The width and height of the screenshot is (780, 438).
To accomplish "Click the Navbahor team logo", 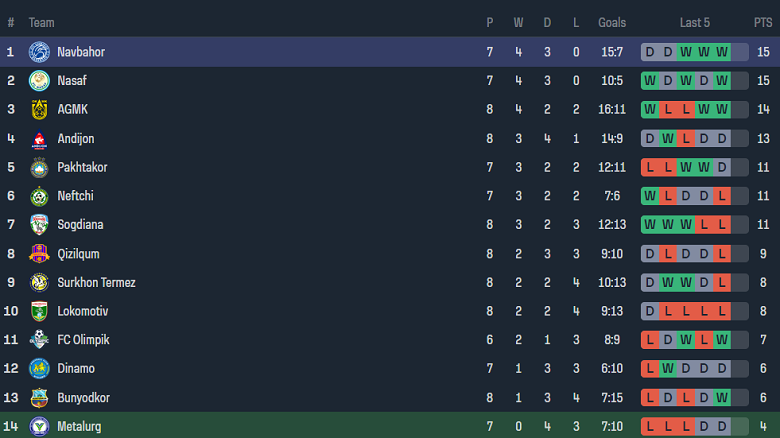I will [39, 52].
